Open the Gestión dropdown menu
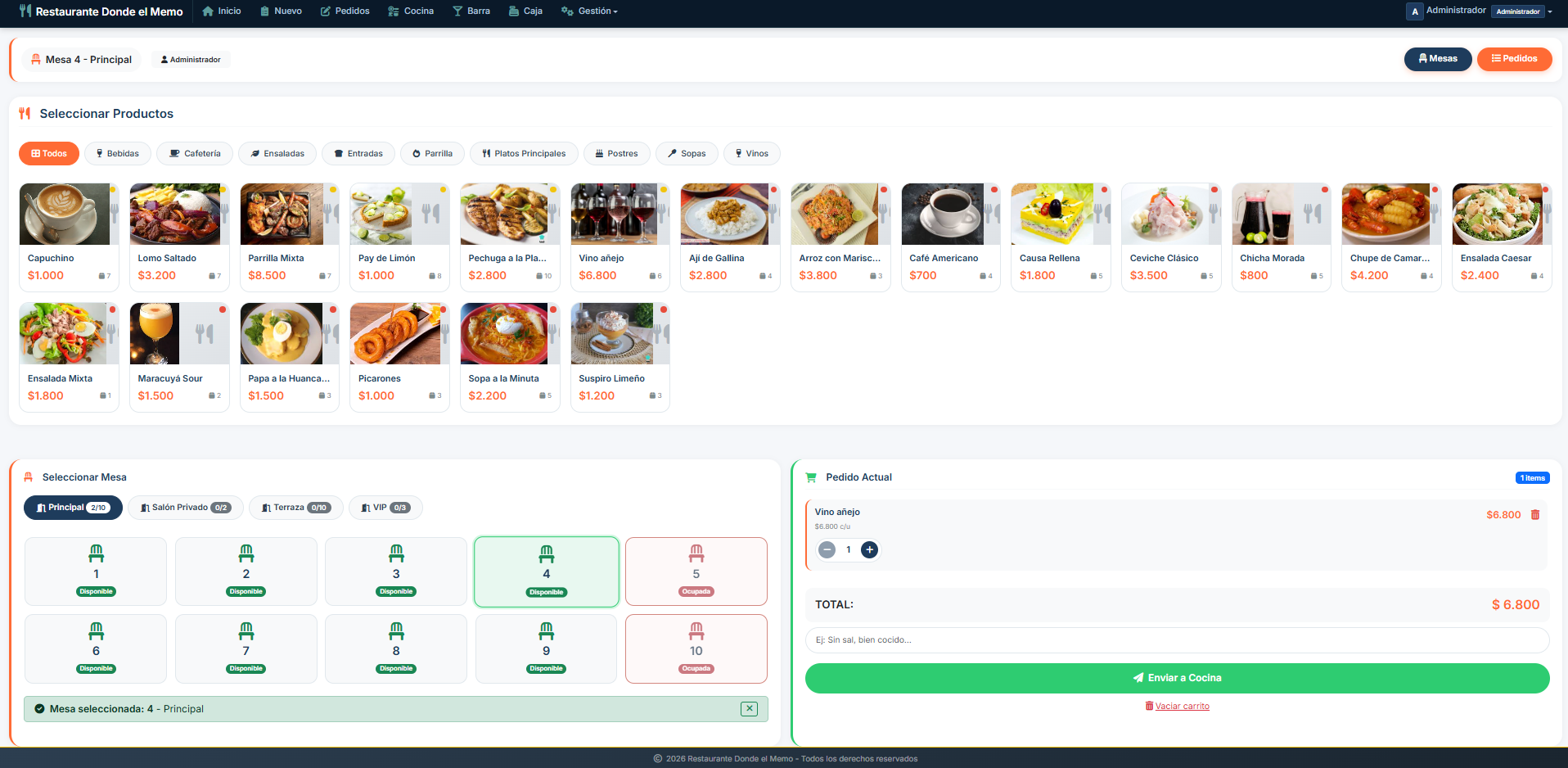Image resolution: width=1568 pixels, height=768 pixels. [x=588, y=11]
